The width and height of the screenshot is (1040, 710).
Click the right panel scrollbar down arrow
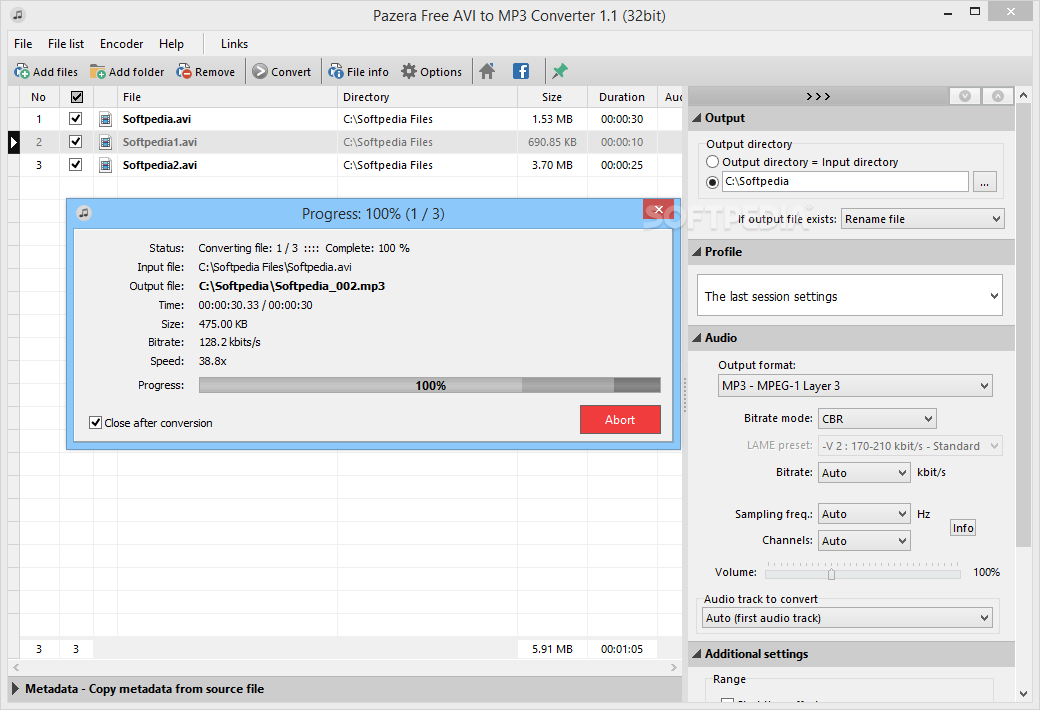click(1023, 693)
